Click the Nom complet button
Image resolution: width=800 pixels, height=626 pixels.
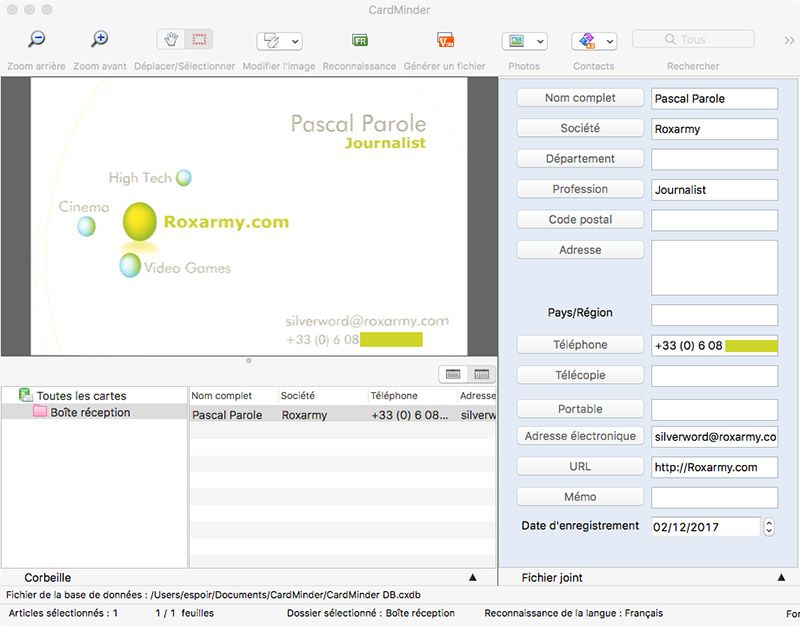[x=580, y=98]
